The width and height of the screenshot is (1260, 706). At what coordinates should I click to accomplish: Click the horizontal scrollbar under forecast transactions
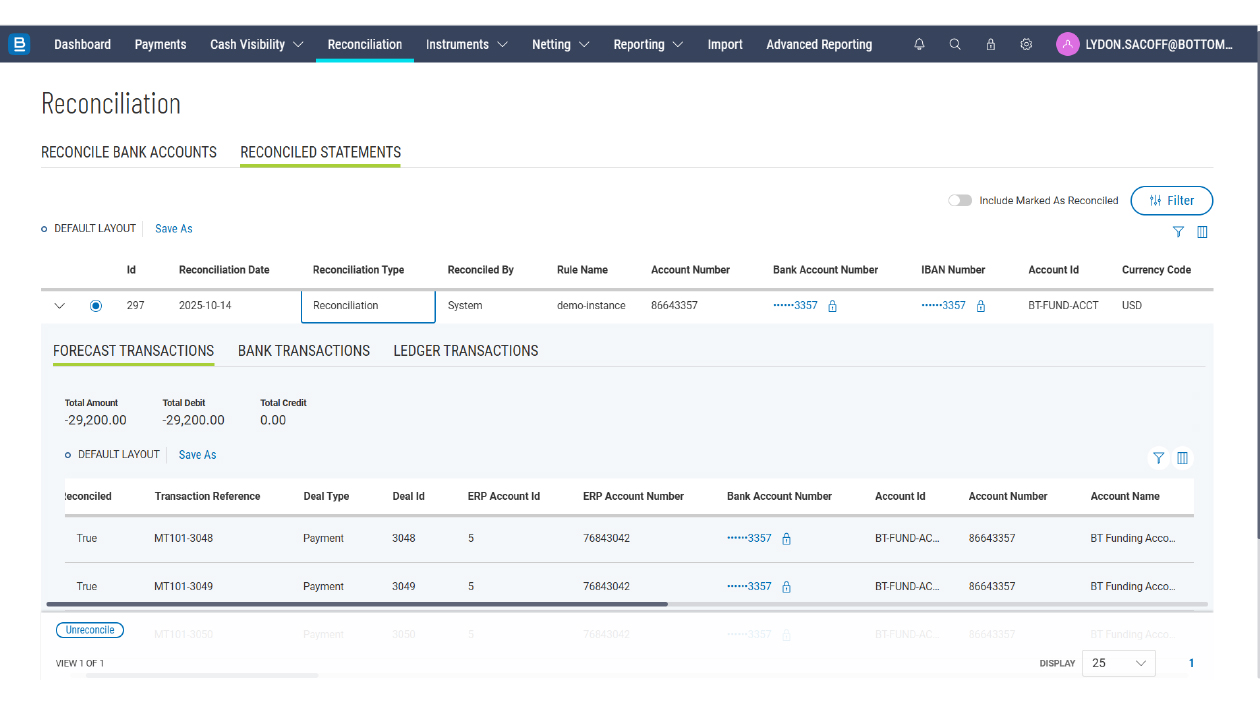pyautogui.click(x=356, y=605)
